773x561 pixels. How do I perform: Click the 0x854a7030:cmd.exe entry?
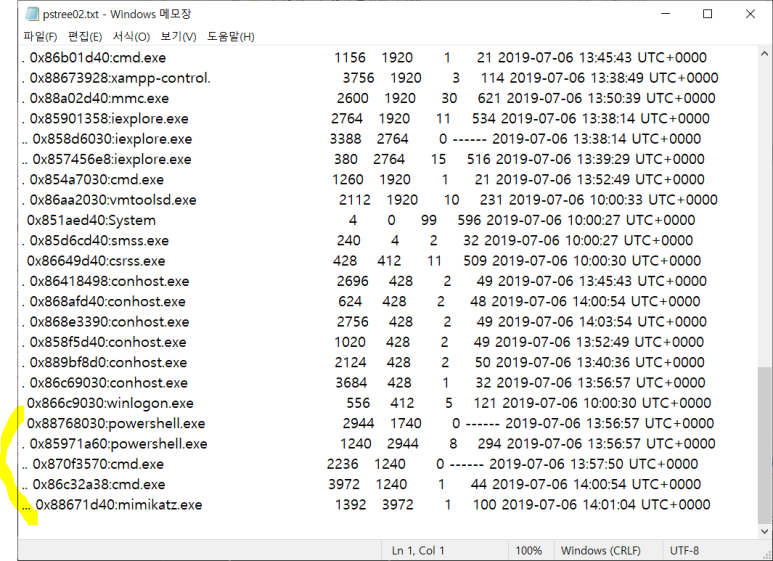pyautogui.click(x=97, y=179)
